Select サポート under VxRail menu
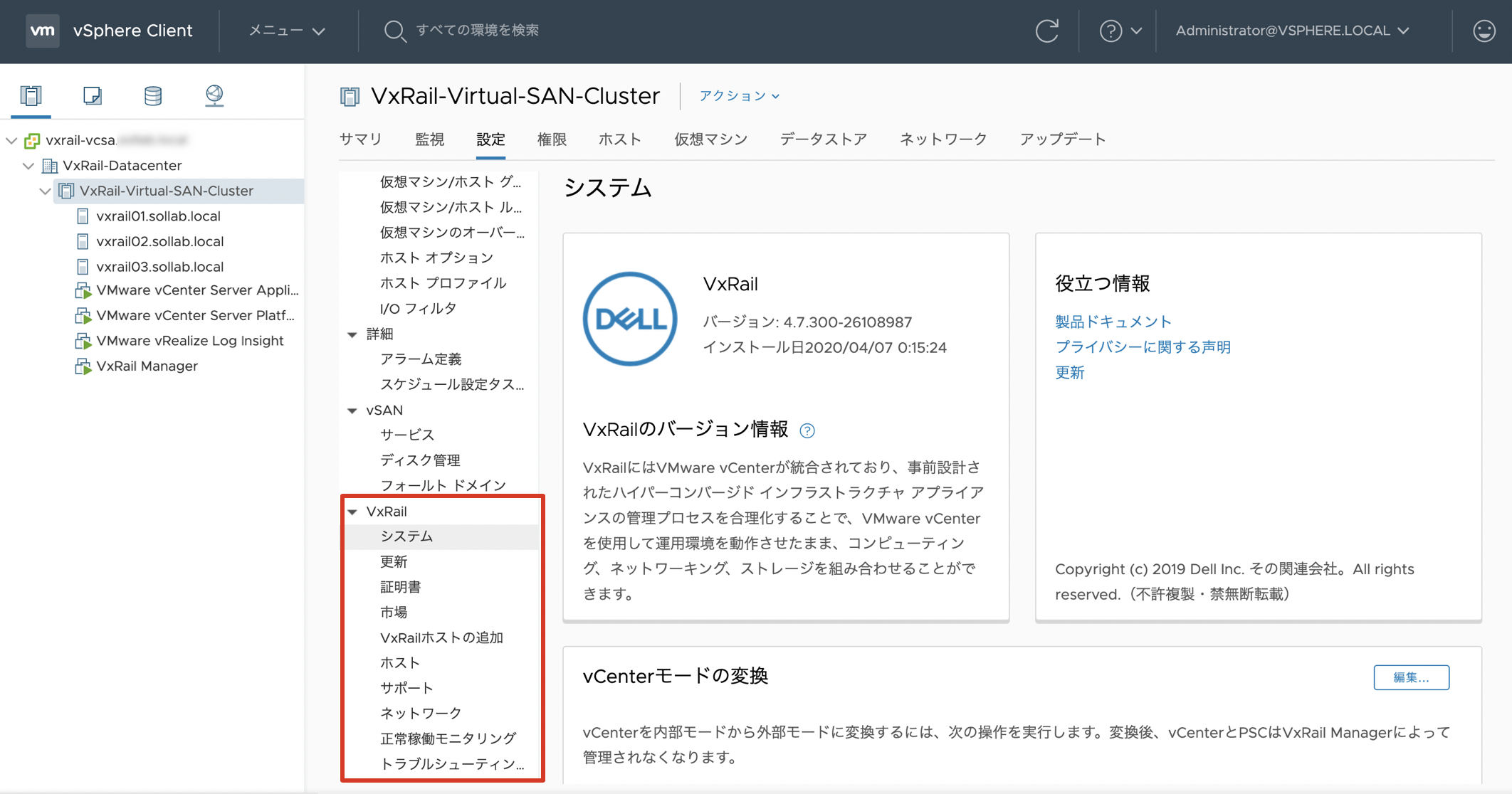 [406, 688]
